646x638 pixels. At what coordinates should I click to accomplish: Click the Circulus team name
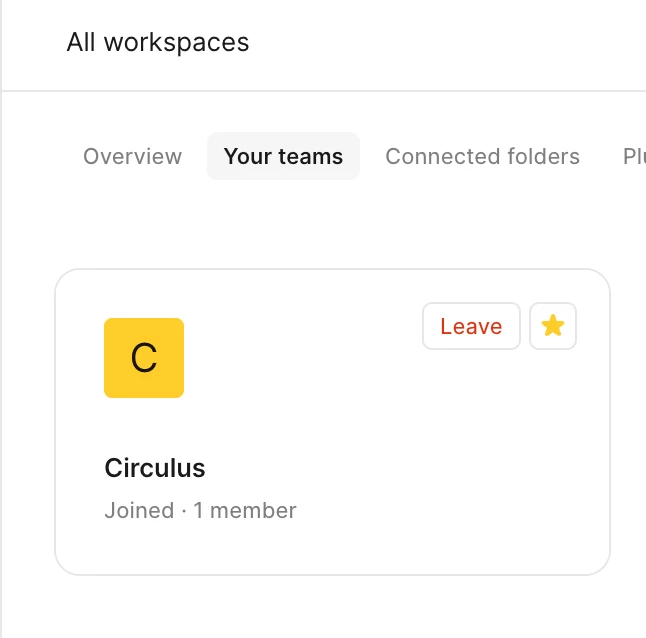coord(155,468)
